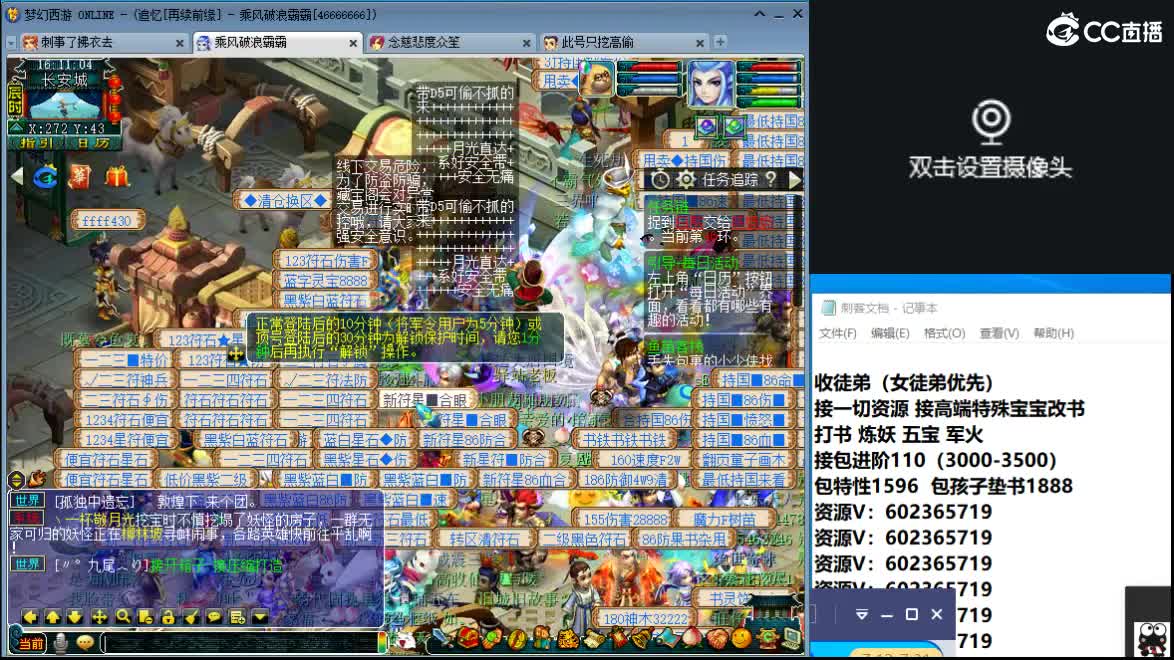The width and height of the screenshot is (1174, 660).
Task: Click the blue swirl C activity icon
Action: click(x=45, y=177)
